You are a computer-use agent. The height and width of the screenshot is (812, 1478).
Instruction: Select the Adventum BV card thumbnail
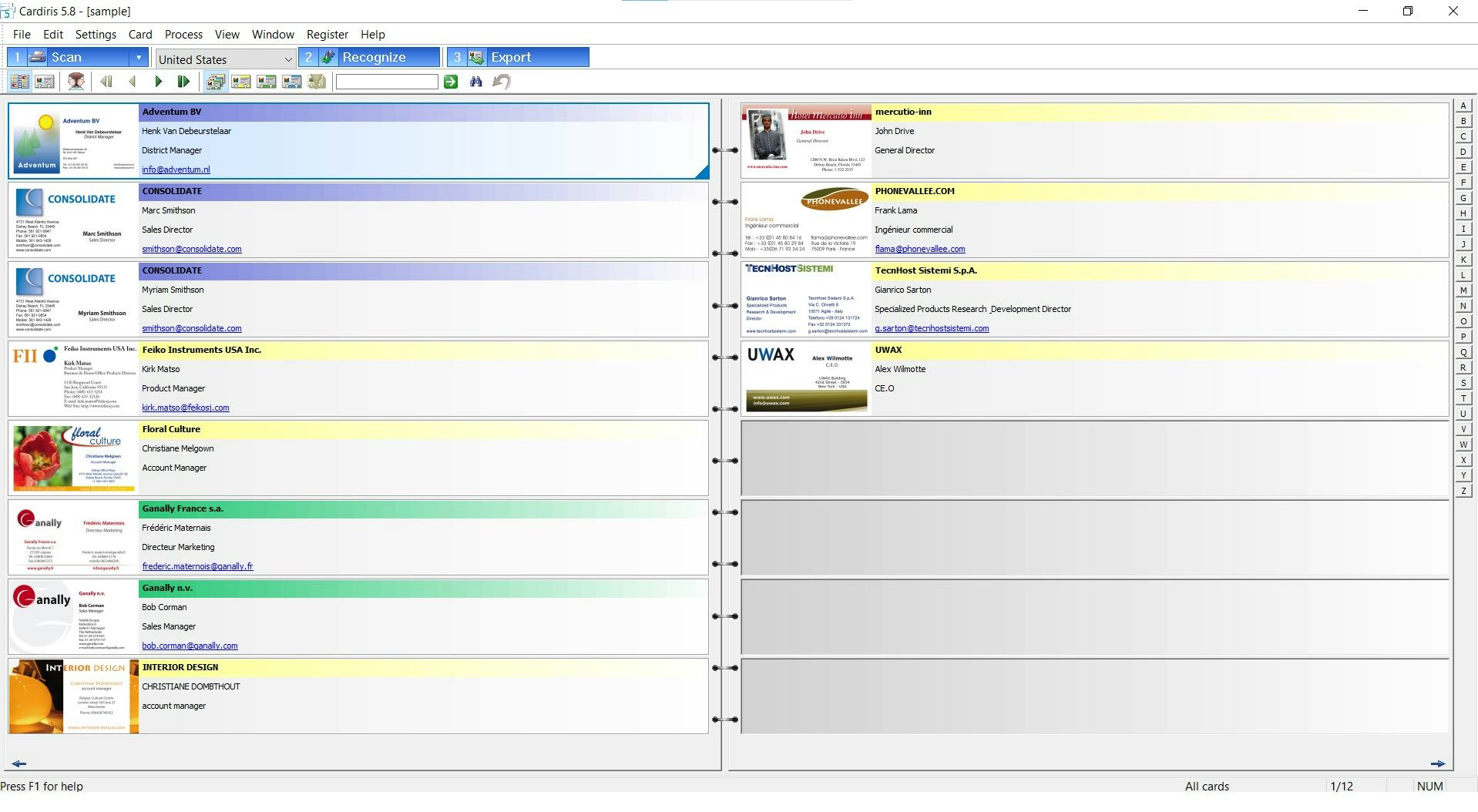(74, 141)
